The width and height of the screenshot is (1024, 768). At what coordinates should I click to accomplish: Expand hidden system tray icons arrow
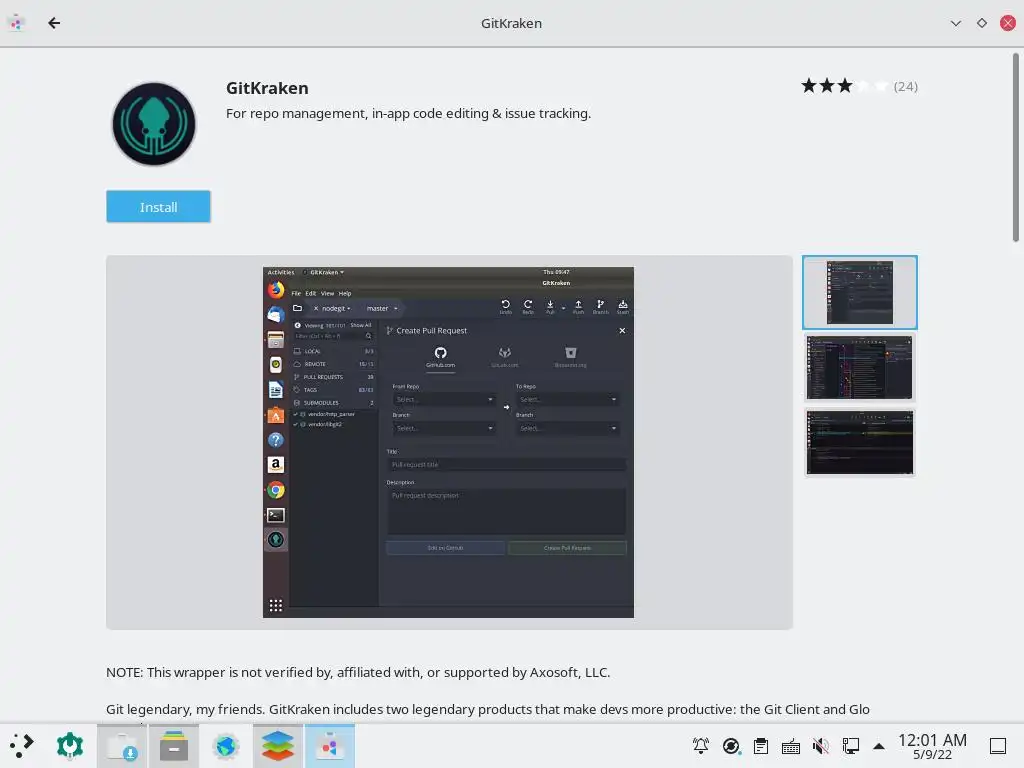tap(879, 746)
